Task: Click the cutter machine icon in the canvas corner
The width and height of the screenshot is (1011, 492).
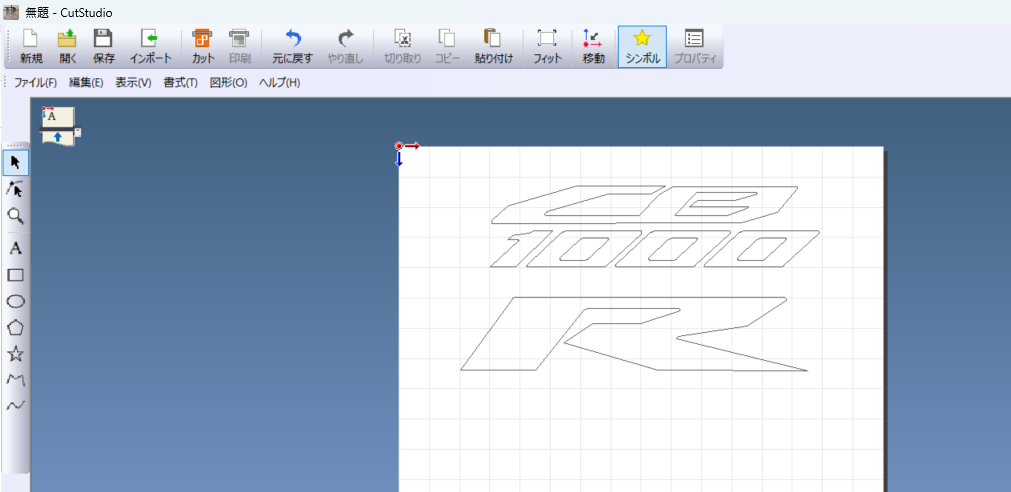Action: point(59,126)
